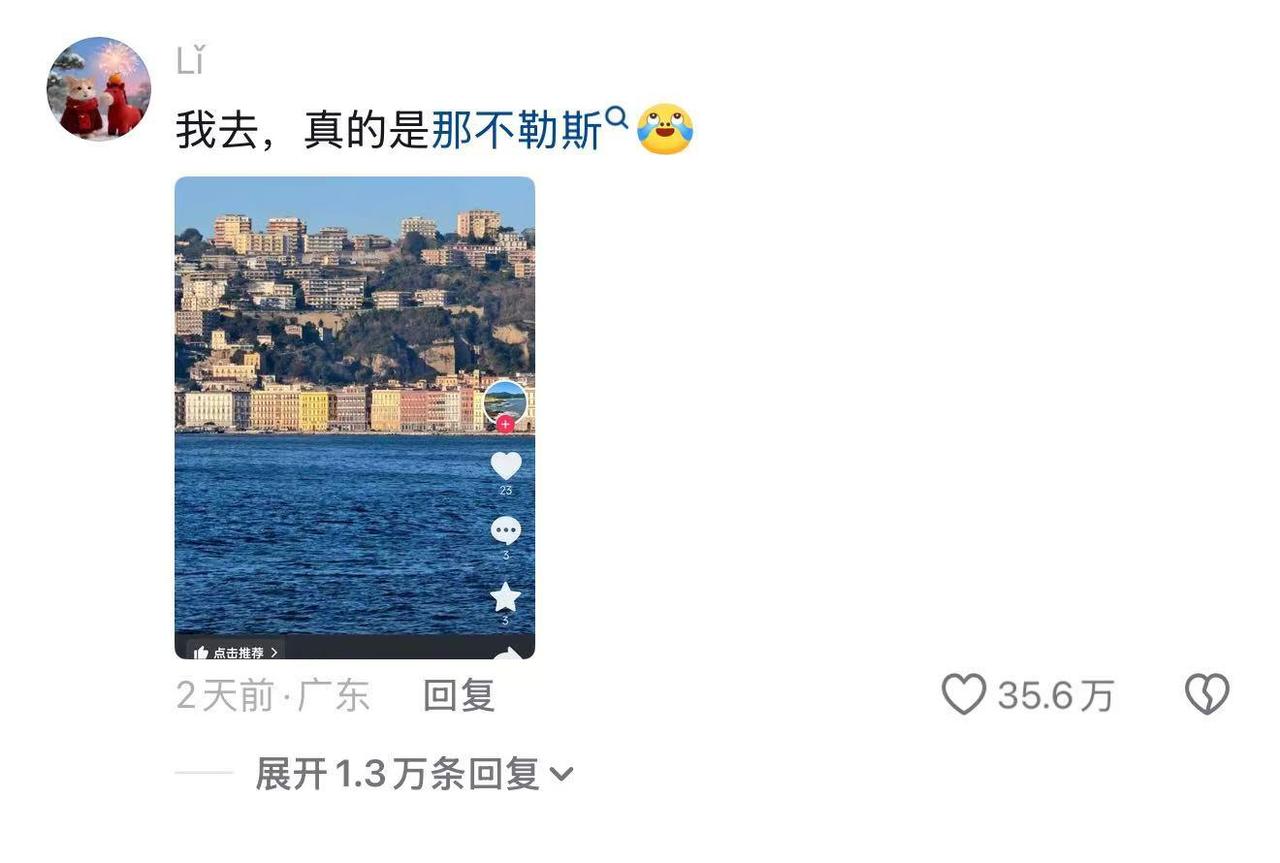Click the search magnifier next to 那不勒斯

(x=617, y=119)
